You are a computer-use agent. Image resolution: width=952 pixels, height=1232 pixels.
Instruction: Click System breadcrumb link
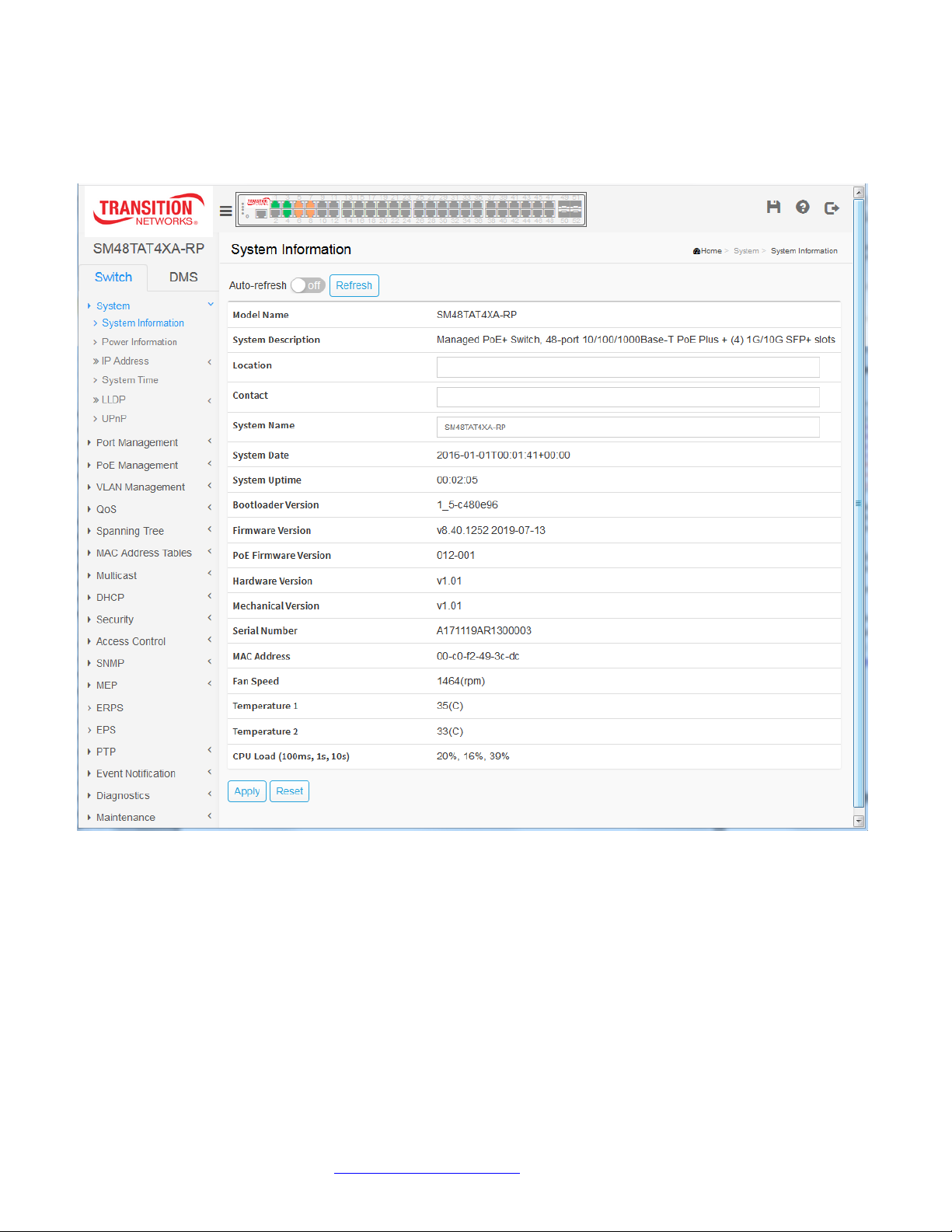pyautogui.click(x=746, y=251)
